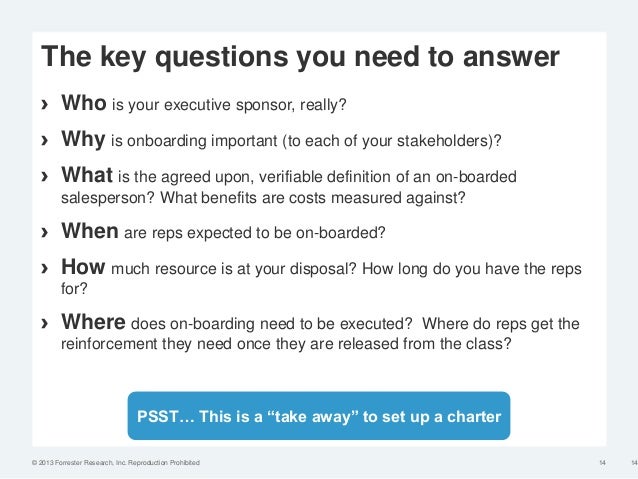Click the chevron bullet beside Who
Image resolution: width=638 pixels, height=479 pixels.
point(44,106)
